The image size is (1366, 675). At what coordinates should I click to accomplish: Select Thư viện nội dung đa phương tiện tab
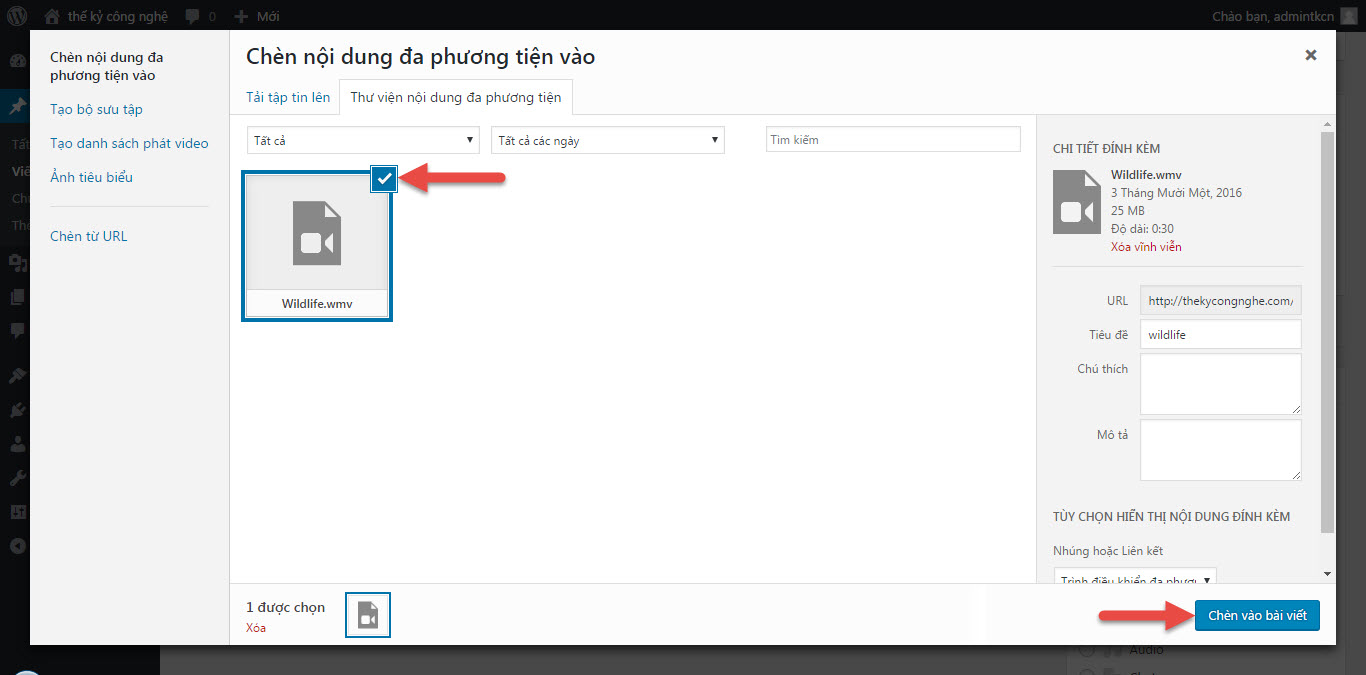[x=455, y=98]
